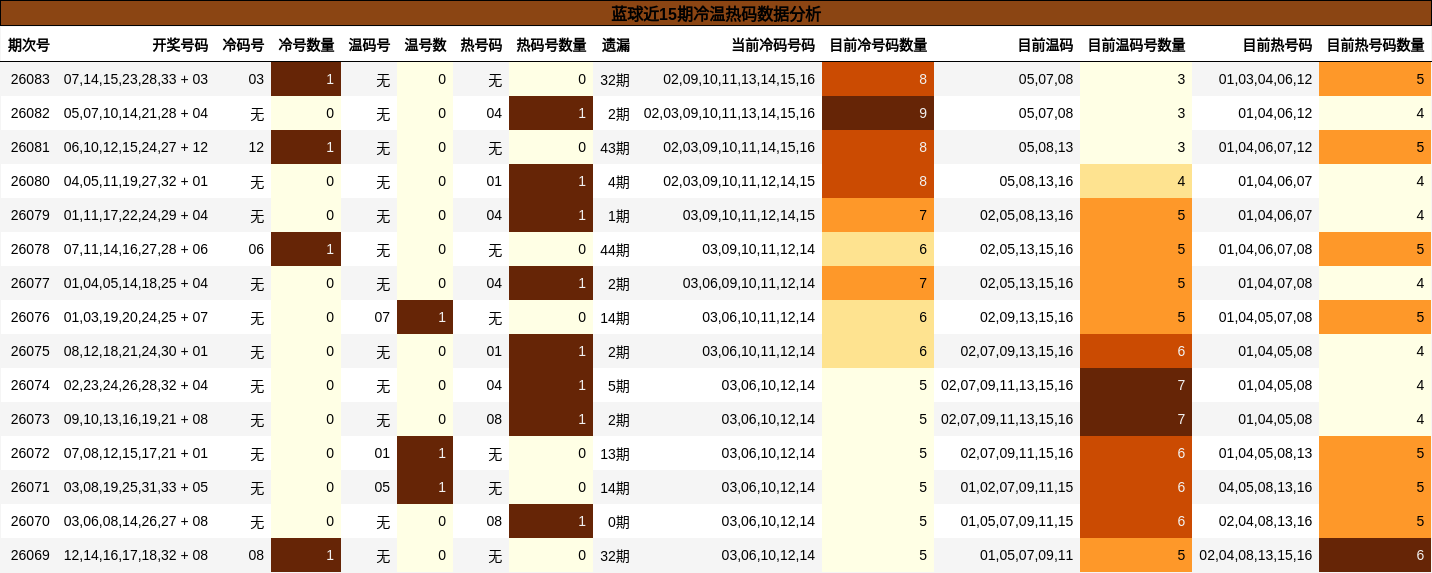Click the yellow warm count 4 cell in row 26080
Viewport: 1432px width, 573px height.
[1136, 181]
